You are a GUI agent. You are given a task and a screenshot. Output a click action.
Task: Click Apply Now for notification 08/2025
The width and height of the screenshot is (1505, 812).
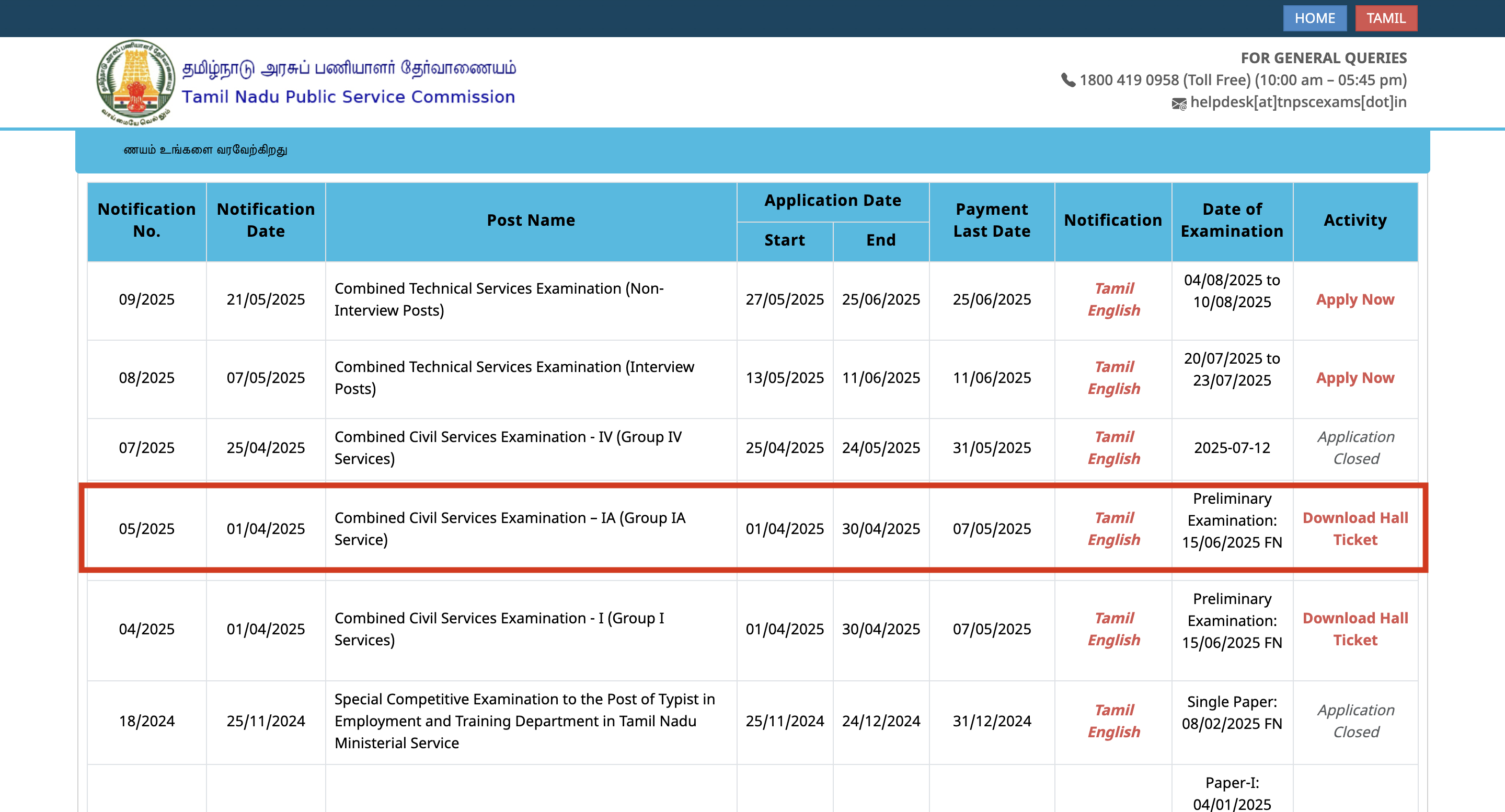tap(1354, 378)
